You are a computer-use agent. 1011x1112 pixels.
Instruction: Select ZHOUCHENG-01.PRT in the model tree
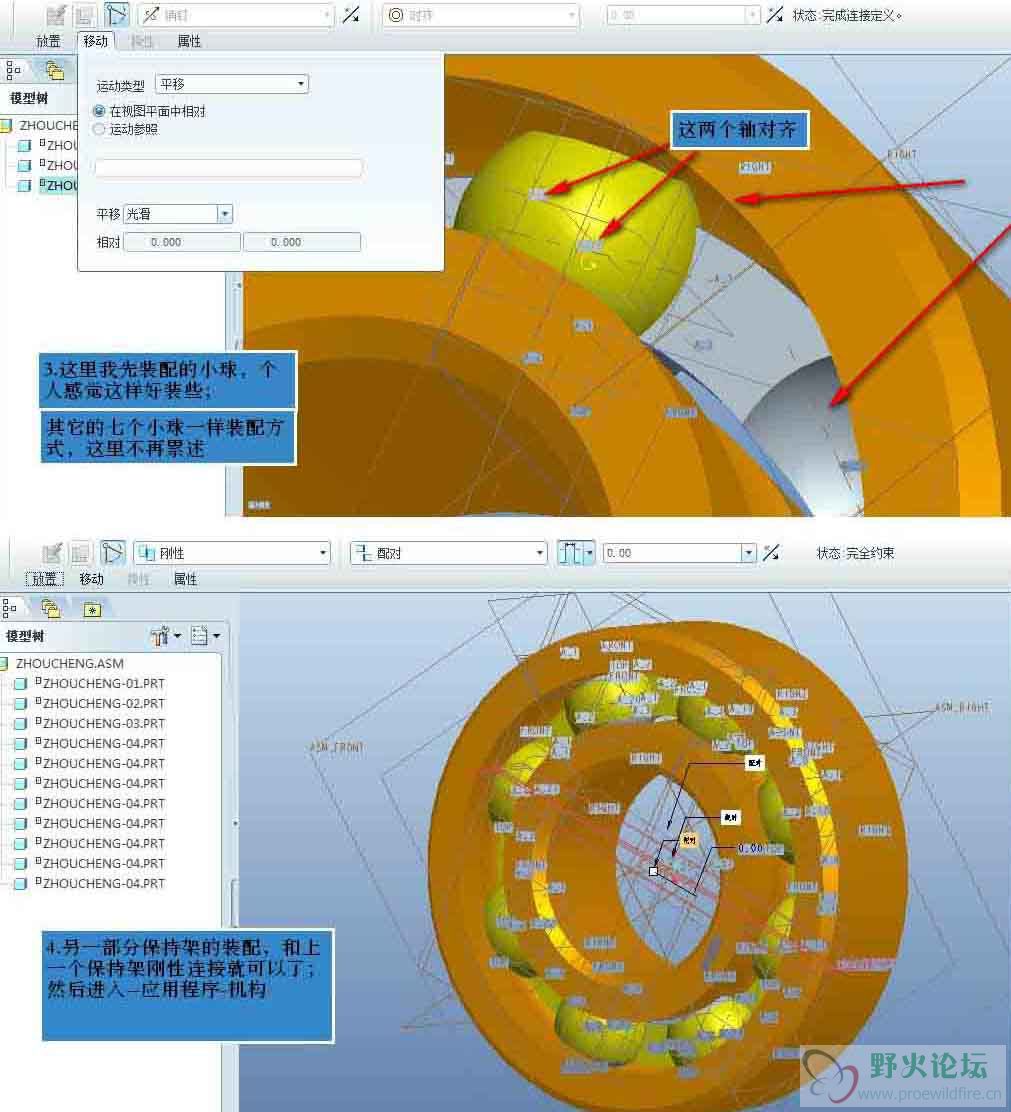[104, 684]
